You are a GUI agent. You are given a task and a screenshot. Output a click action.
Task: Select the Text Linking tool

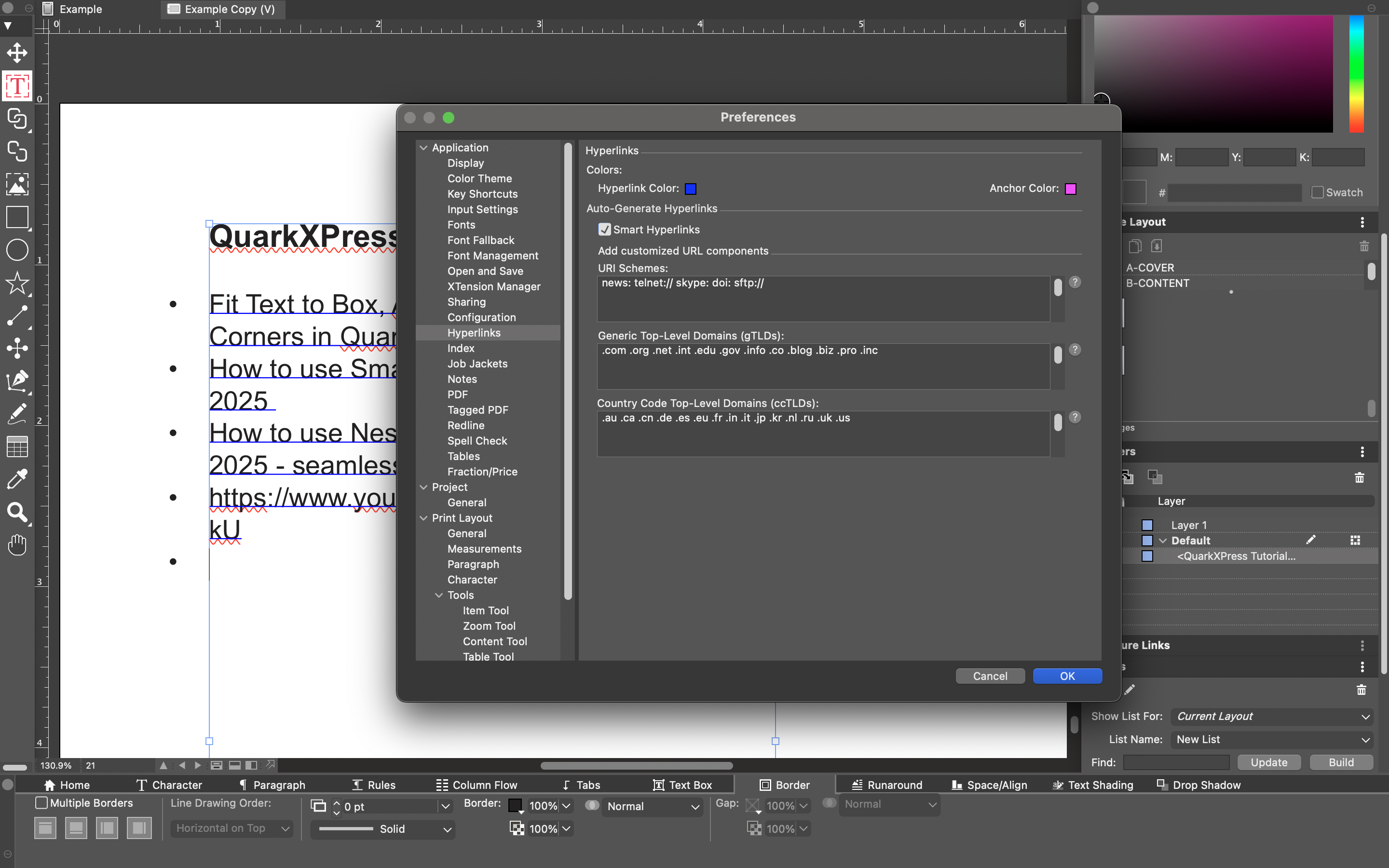(x=17, y=119)
